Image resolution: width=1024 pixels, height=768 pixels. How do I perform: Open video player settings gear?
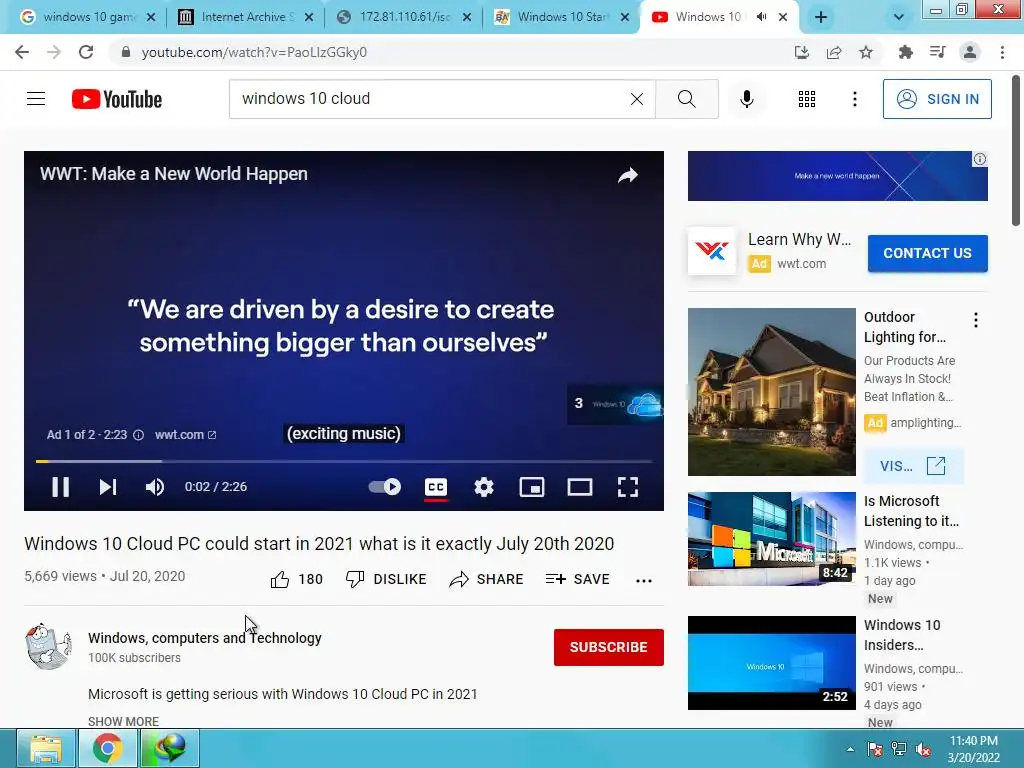click(484, 487)
